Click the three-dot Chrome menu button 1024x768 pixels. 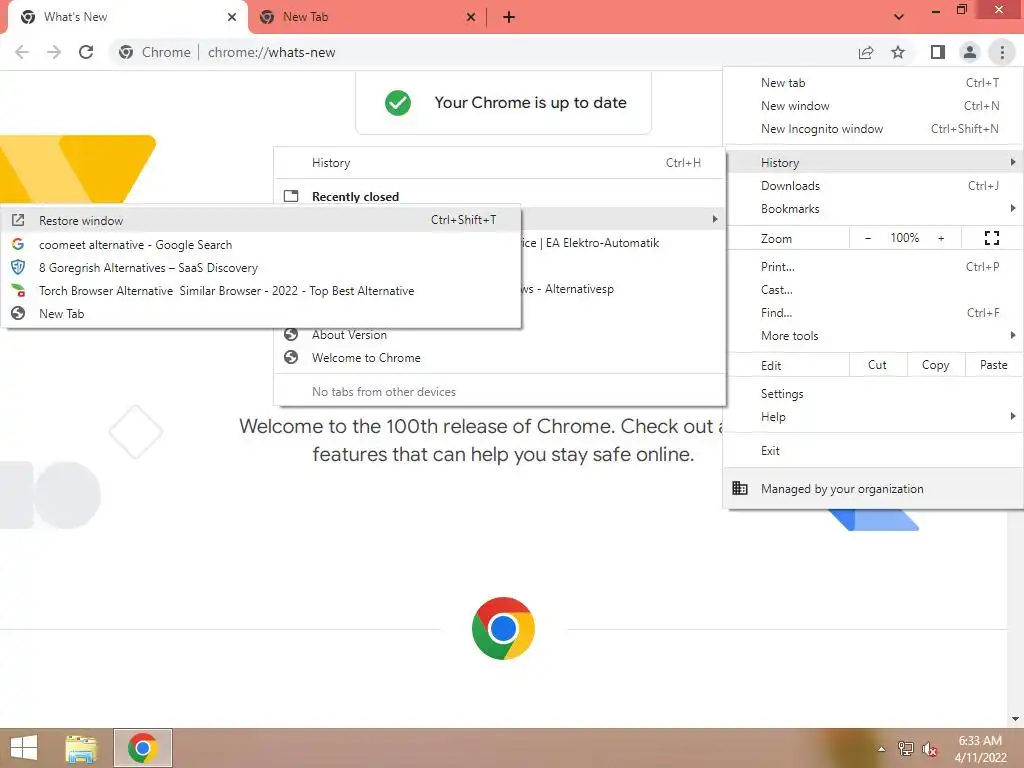[x=1002, y=52]
